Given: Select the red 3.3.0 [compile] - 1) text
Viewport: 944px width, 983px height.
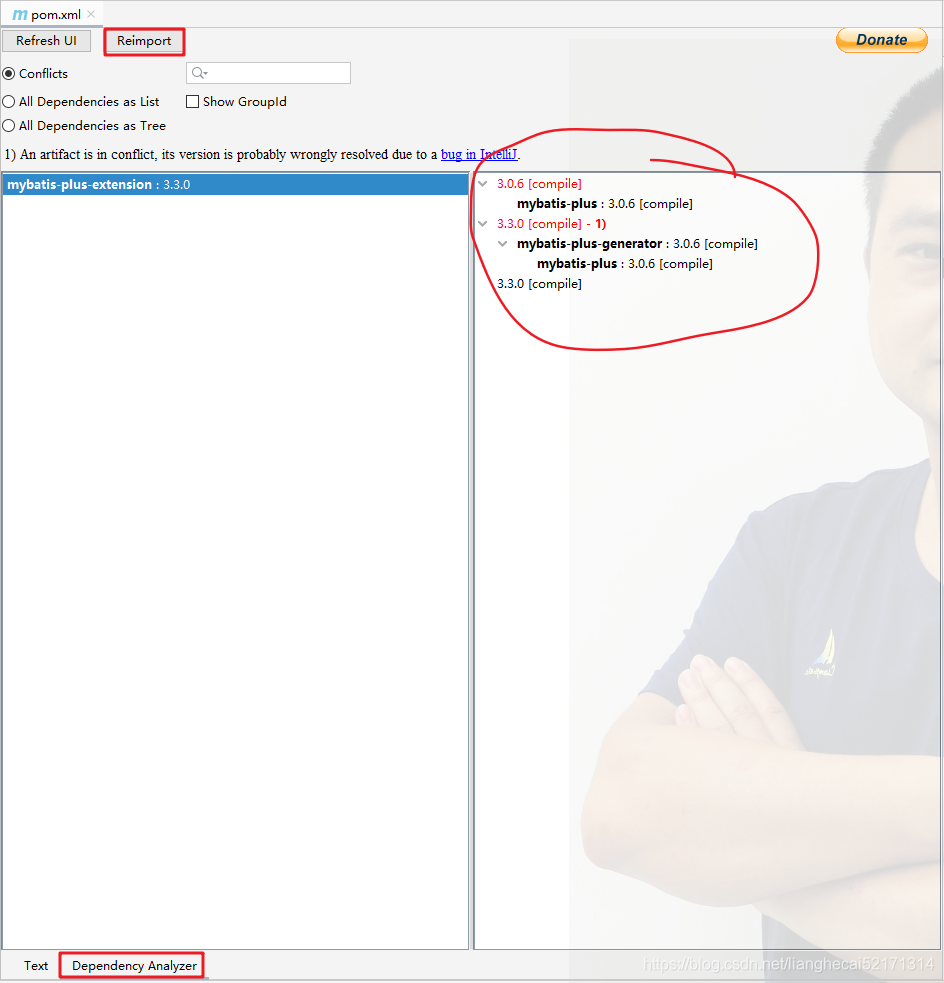Looking at the screenshot, I should 552,224.
